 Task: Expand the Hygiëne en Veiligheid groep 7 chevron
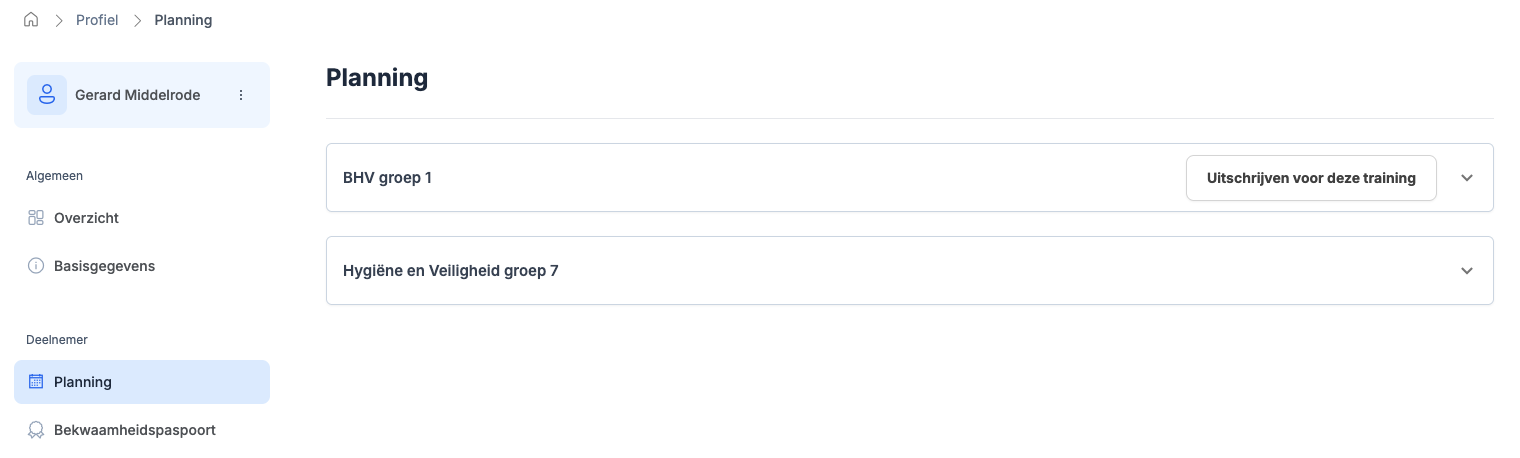coord(1467,270)
